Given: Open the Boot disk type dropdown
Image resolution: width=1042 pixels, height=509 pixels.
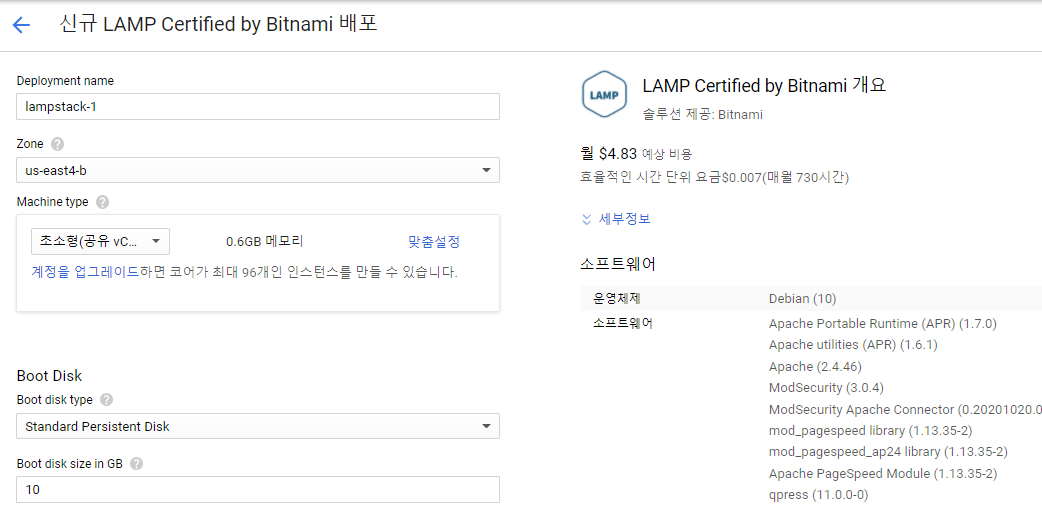Looking at the screenshot, I should tap(258, 427).
